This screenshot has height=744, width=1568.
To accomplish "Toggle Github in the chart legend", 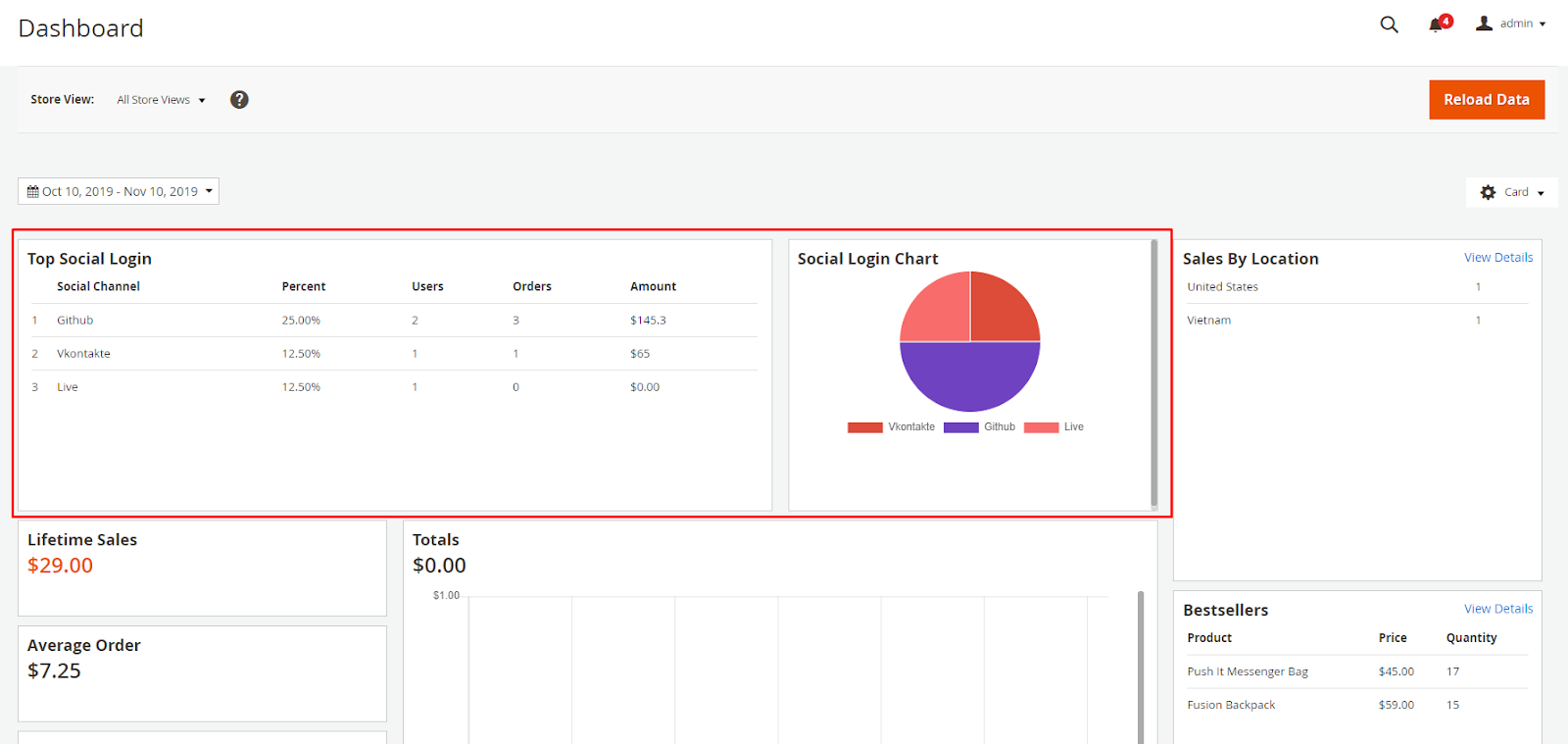I will (x=979, y=427).
